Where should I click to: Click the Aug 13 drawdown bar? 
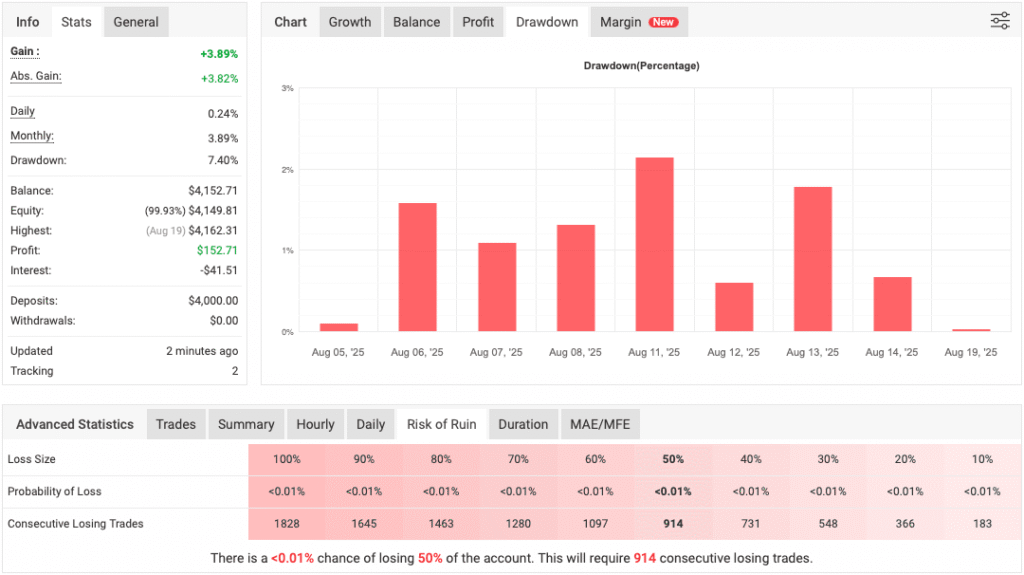(812, 259)
